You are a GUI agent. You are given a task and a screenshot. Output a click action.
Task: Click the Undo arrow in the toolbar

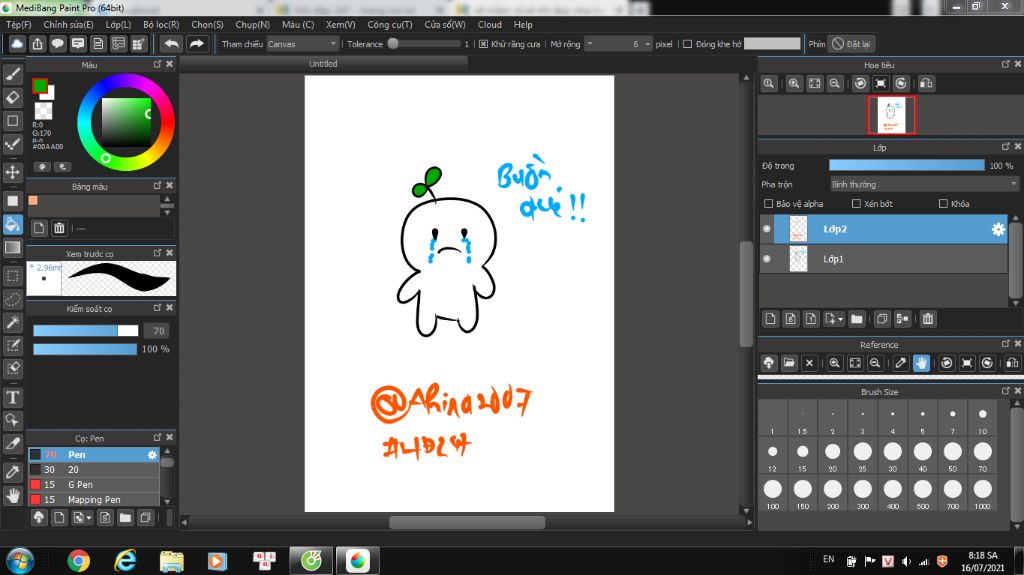[172, 44]
